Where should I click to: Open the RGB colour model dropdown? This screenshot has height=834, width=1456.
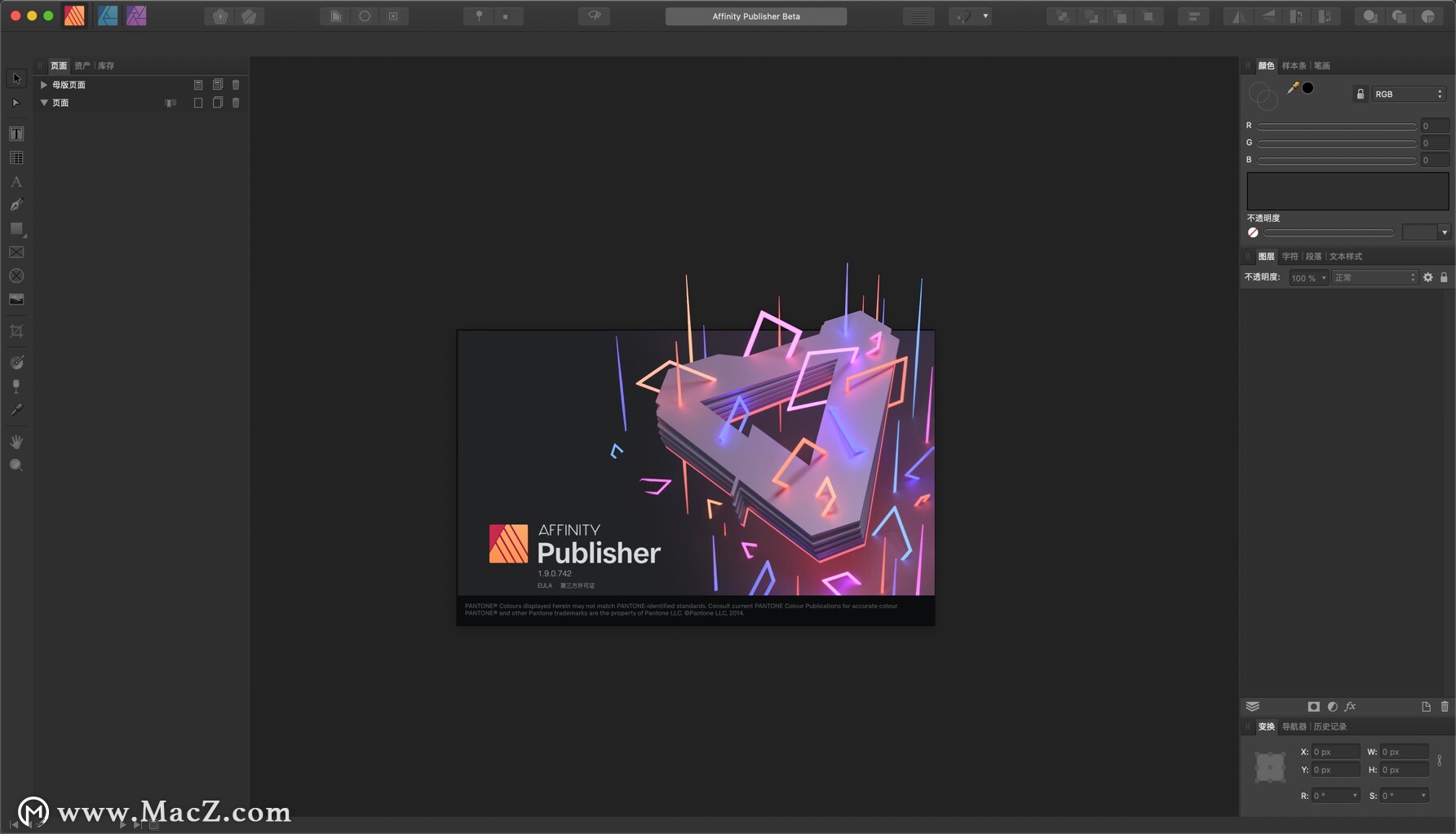click(x=1409, y=94)
